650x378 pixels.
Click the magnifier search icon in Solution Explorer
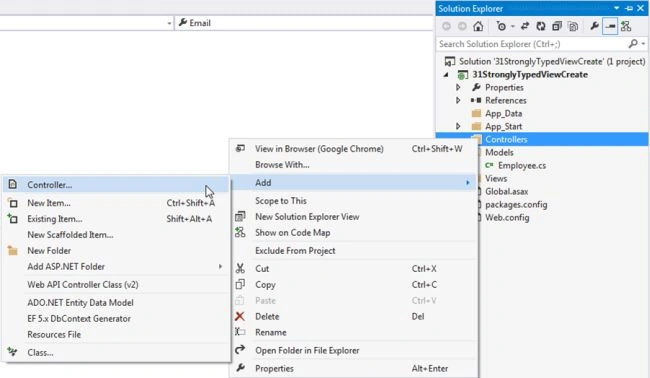pyautogui.click(x=633, y=44)
